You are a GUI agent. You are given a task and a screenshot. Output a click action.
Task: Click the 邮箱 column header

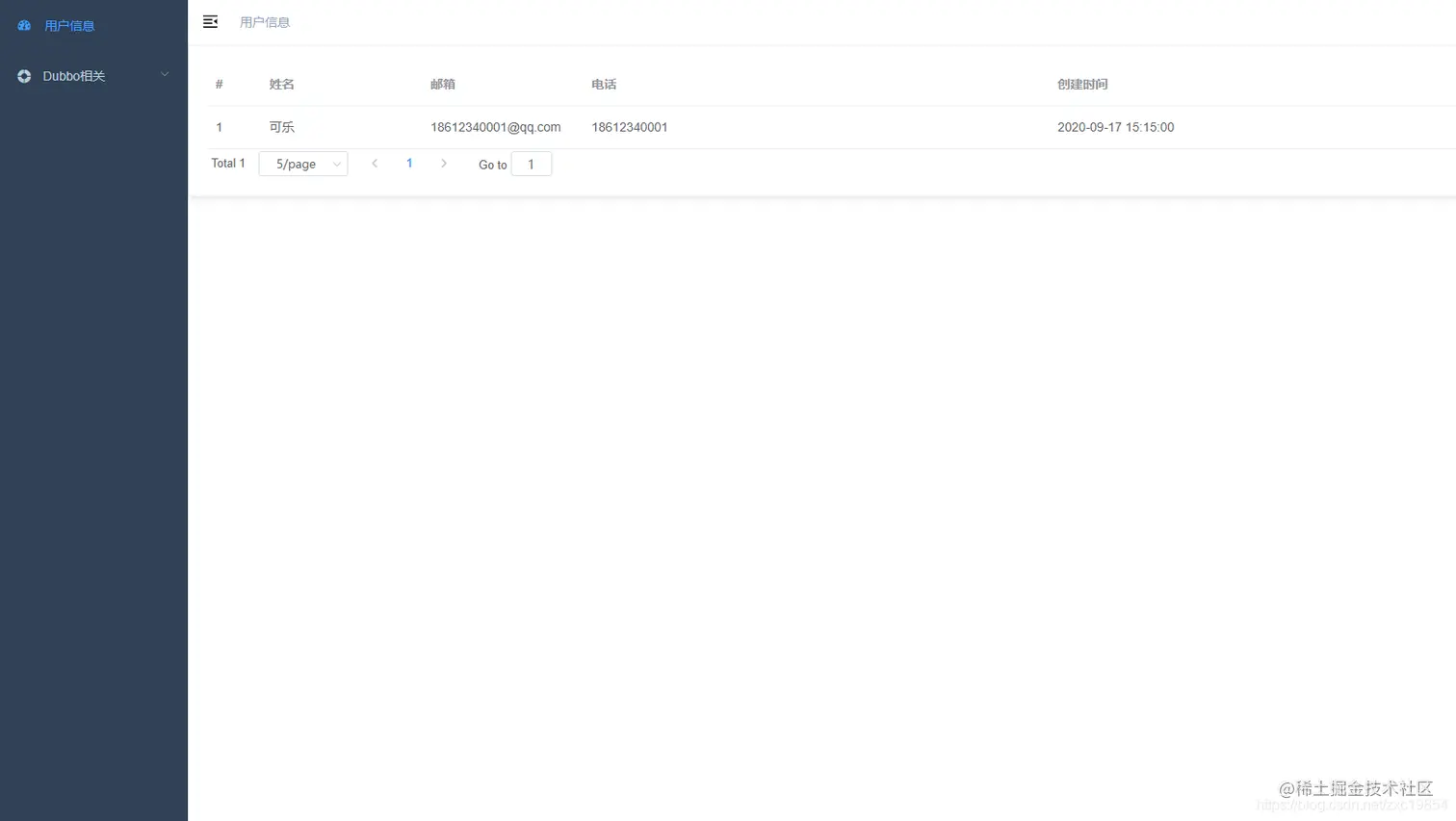443,85
